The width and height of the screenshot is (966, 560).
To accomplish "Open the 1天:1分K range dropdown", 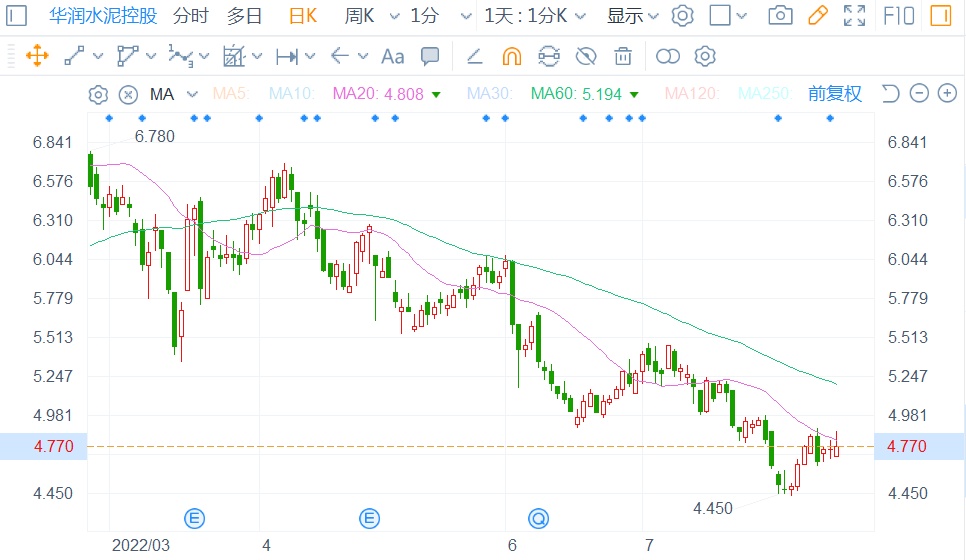I will pyautogui.click(x=537, y=16).
